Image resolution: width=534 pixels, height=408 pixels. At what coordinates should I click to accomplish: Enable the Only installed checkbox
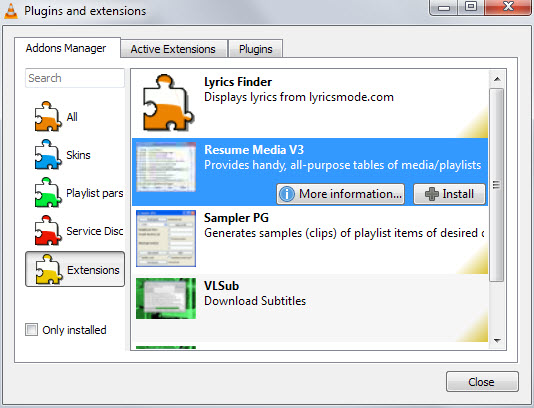31,330
